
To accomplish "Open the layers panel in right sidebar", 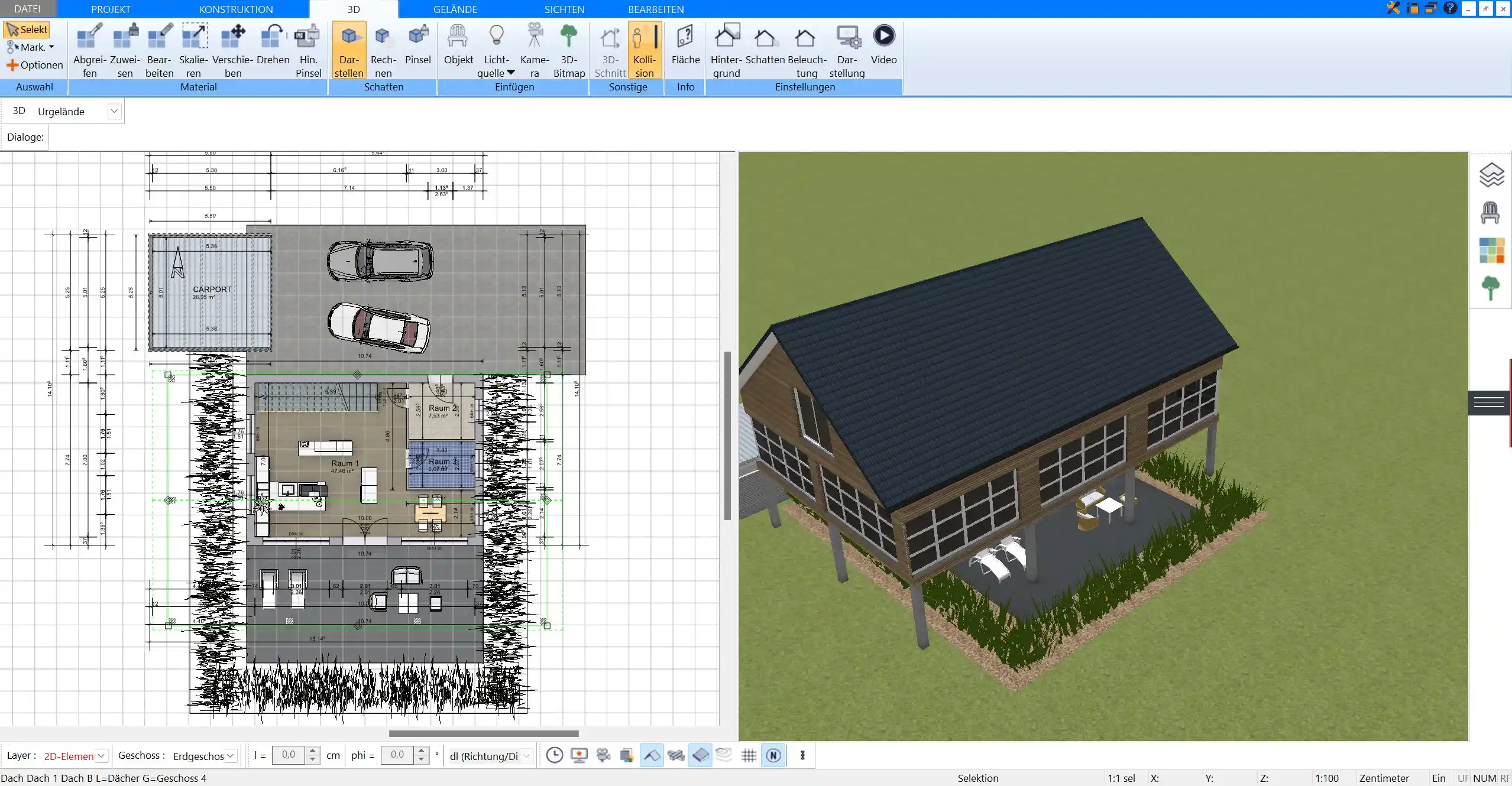I will [1491, 175].
